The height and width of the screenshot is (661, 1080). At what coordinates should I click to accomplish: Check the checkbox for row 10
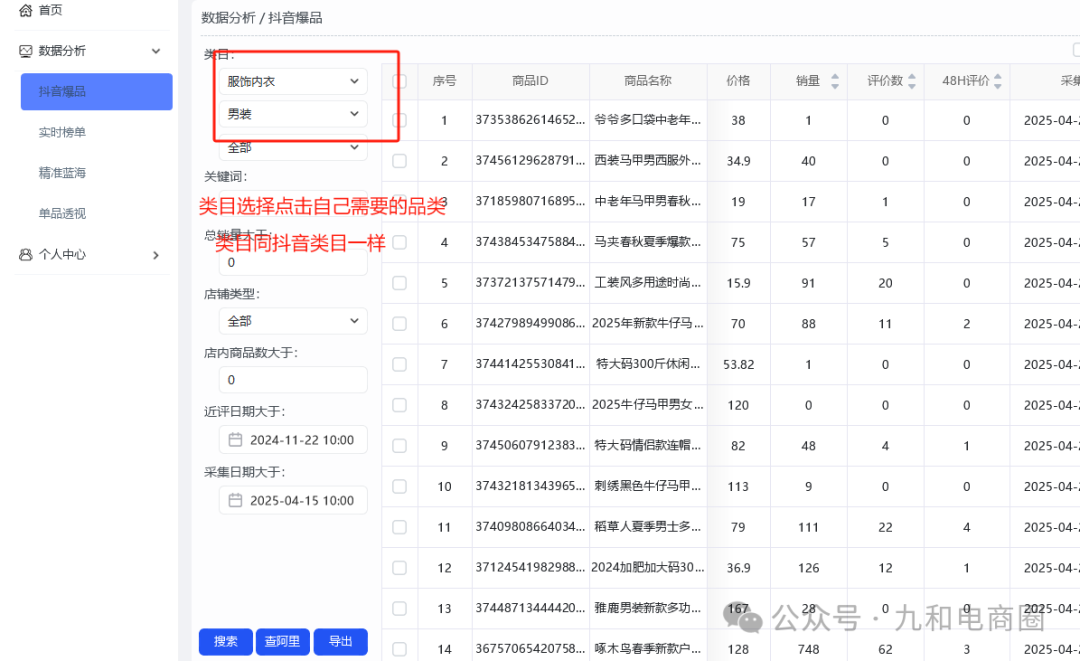coord(399,486)
